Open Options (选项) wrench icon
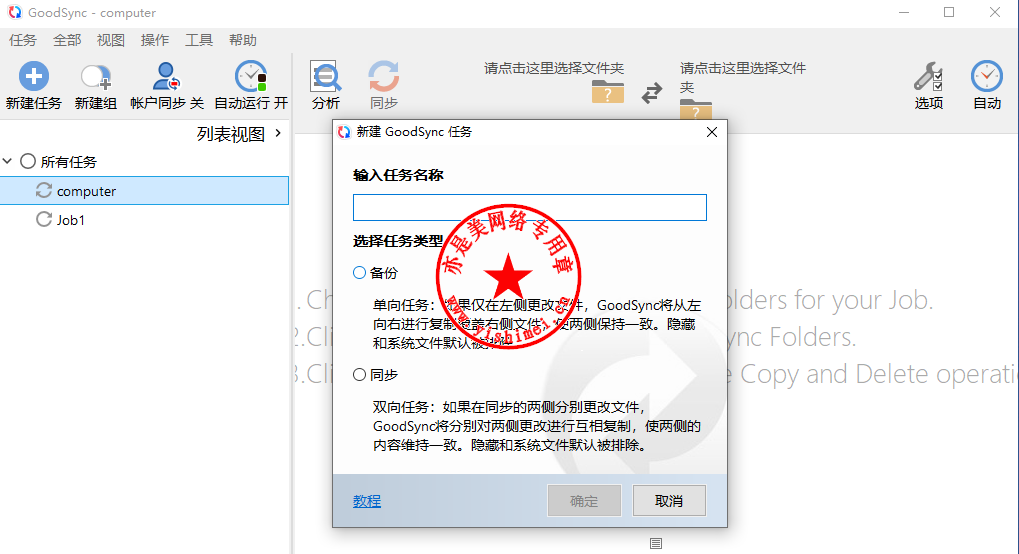This screenshot has width=1019, height=554. tap(929, 77)
